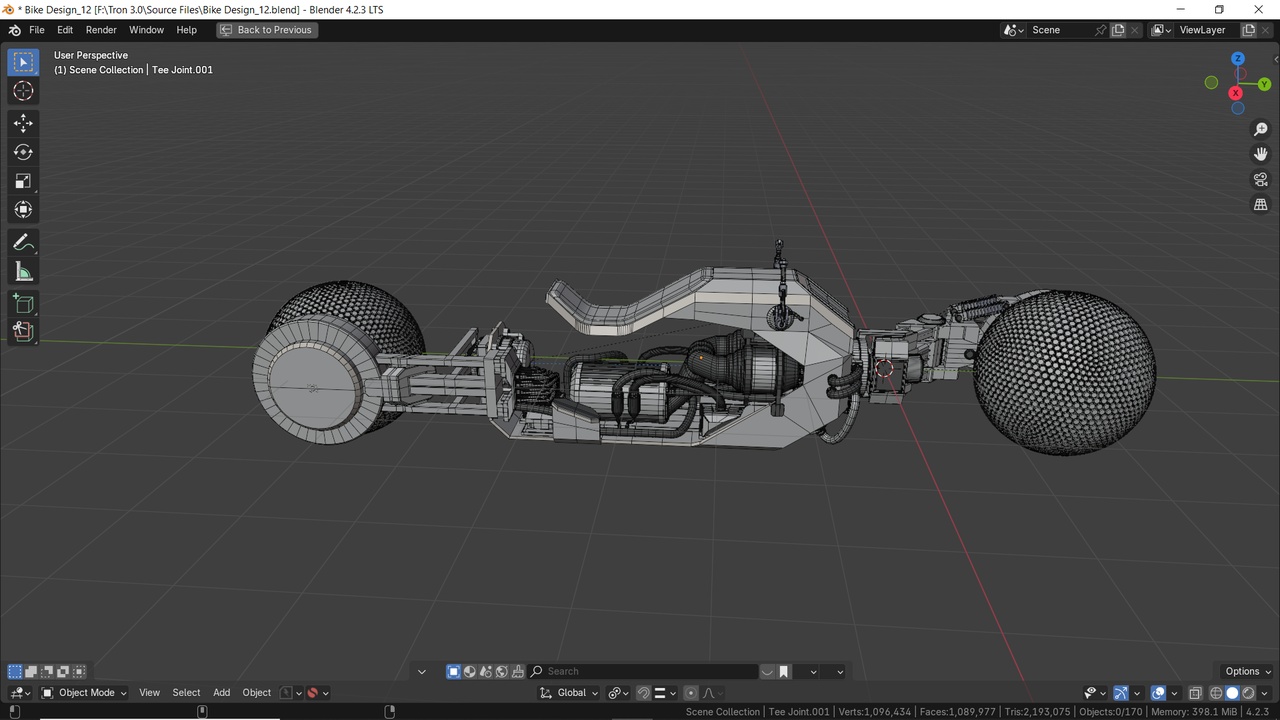Click the green Y axis gizmo
The image size is (1280, 720).
tap(1264, 84)
